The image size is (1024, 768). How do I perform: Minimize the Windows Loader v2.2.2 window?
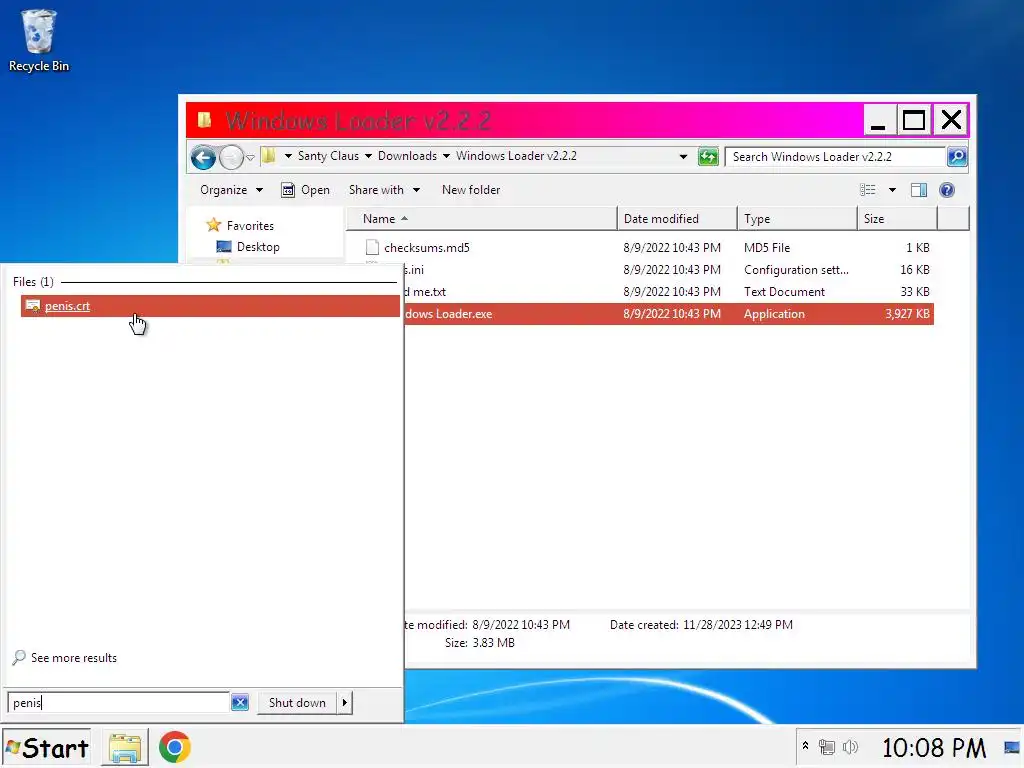878,120
